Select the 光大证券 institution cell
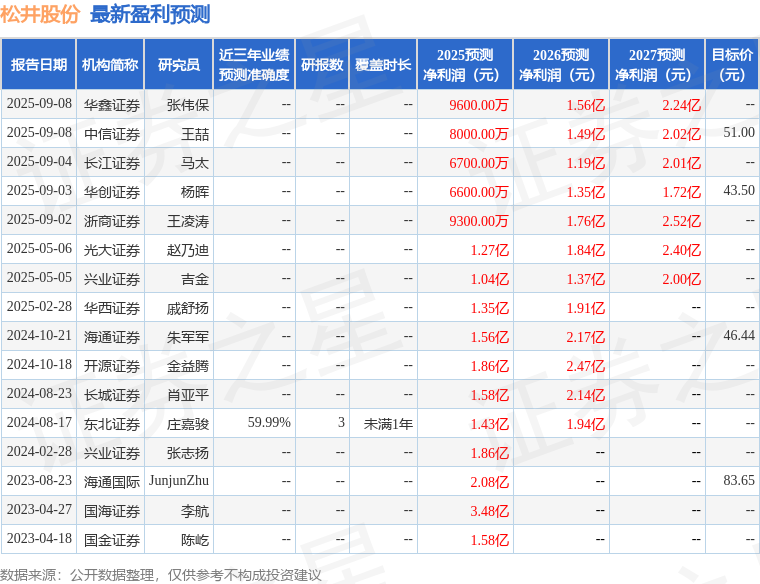This screenshot has width=760, height=584. [x=111, y=250]
